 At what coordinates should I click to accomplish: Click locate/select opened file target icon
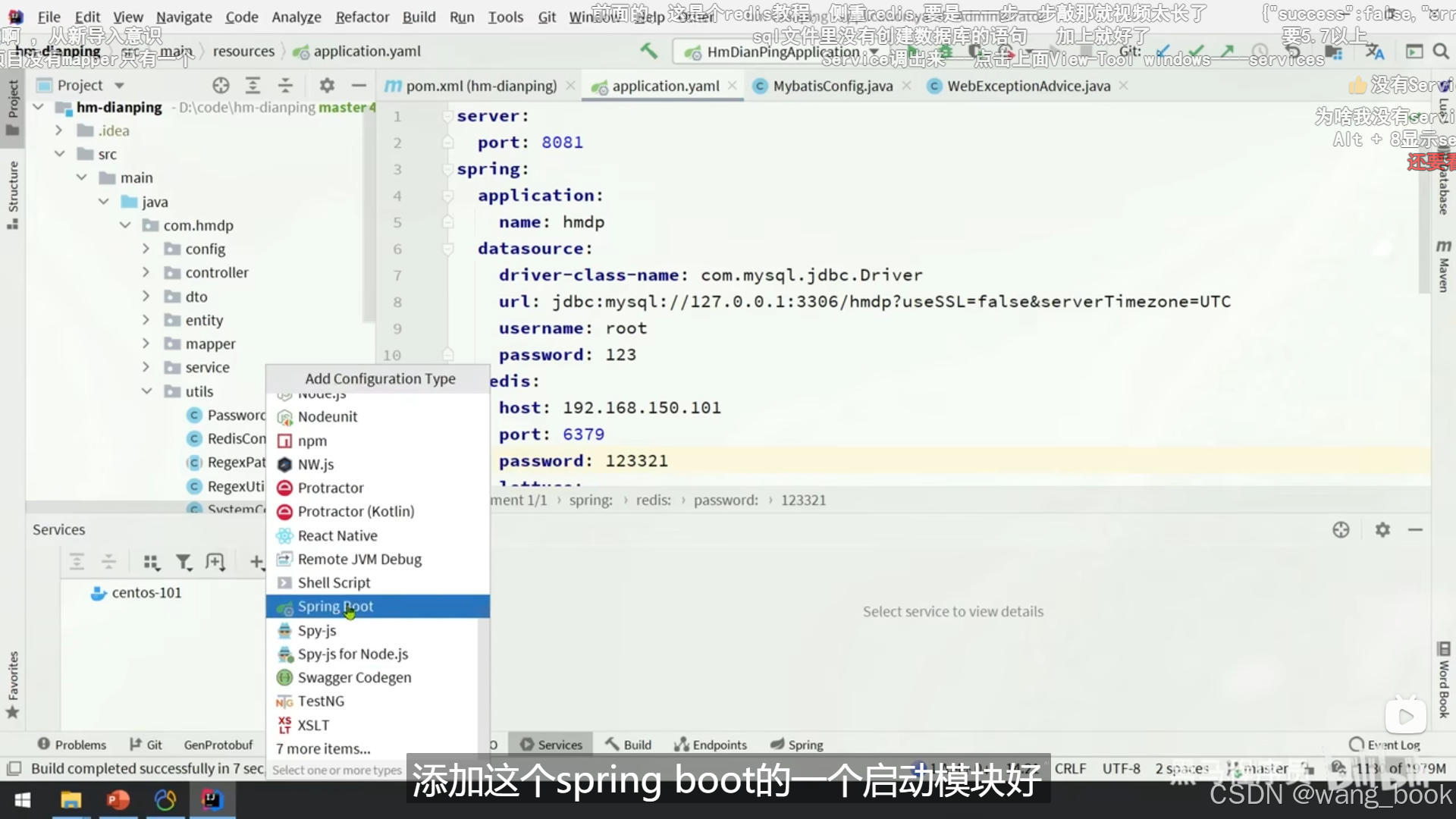(221, 86)
